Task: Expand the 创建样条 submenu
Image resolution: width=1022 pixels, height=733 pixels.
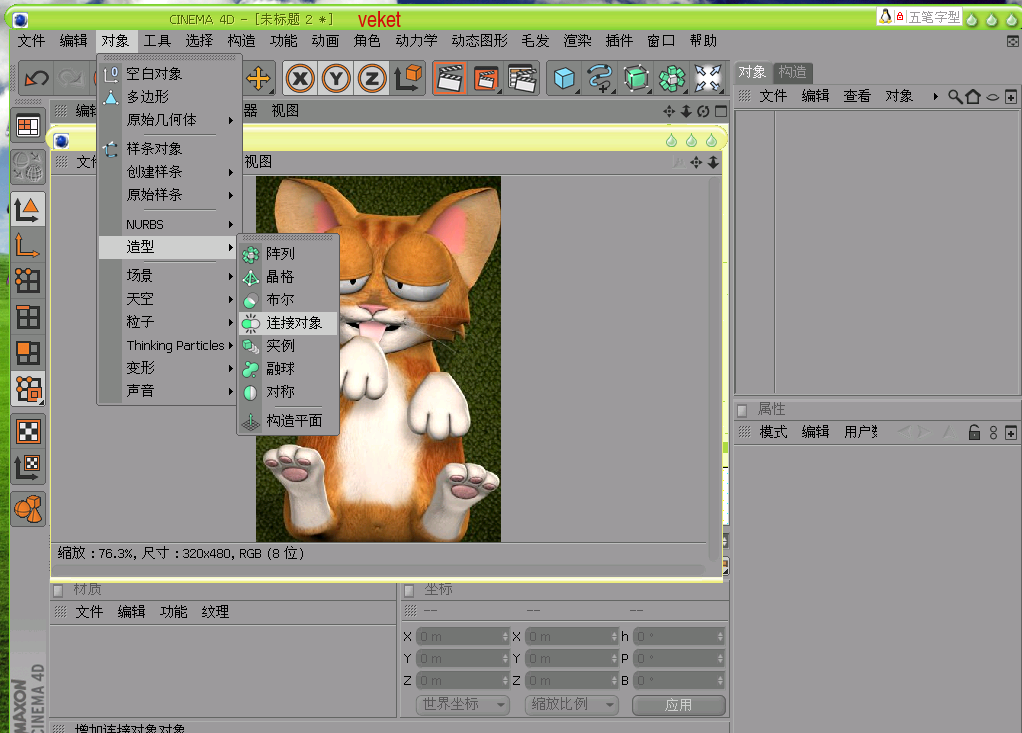Action: pyautogui.click(x=169, y=172)
